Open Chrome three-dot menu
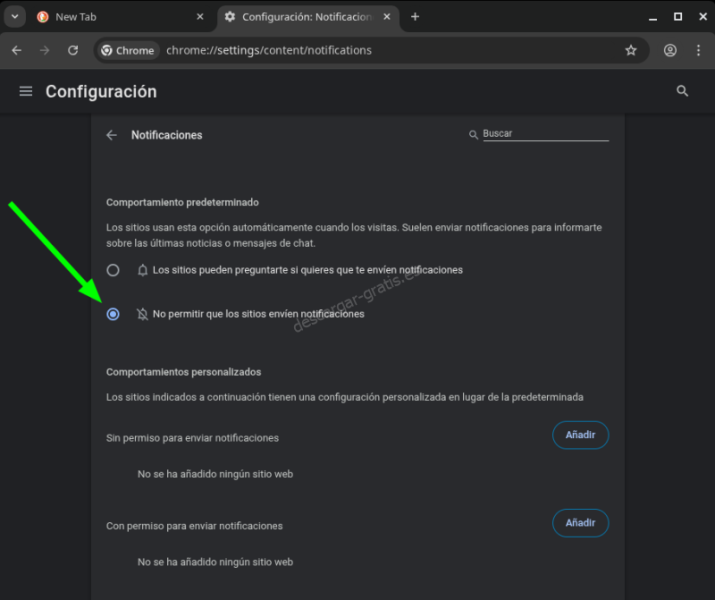 [x=699, y=50]
